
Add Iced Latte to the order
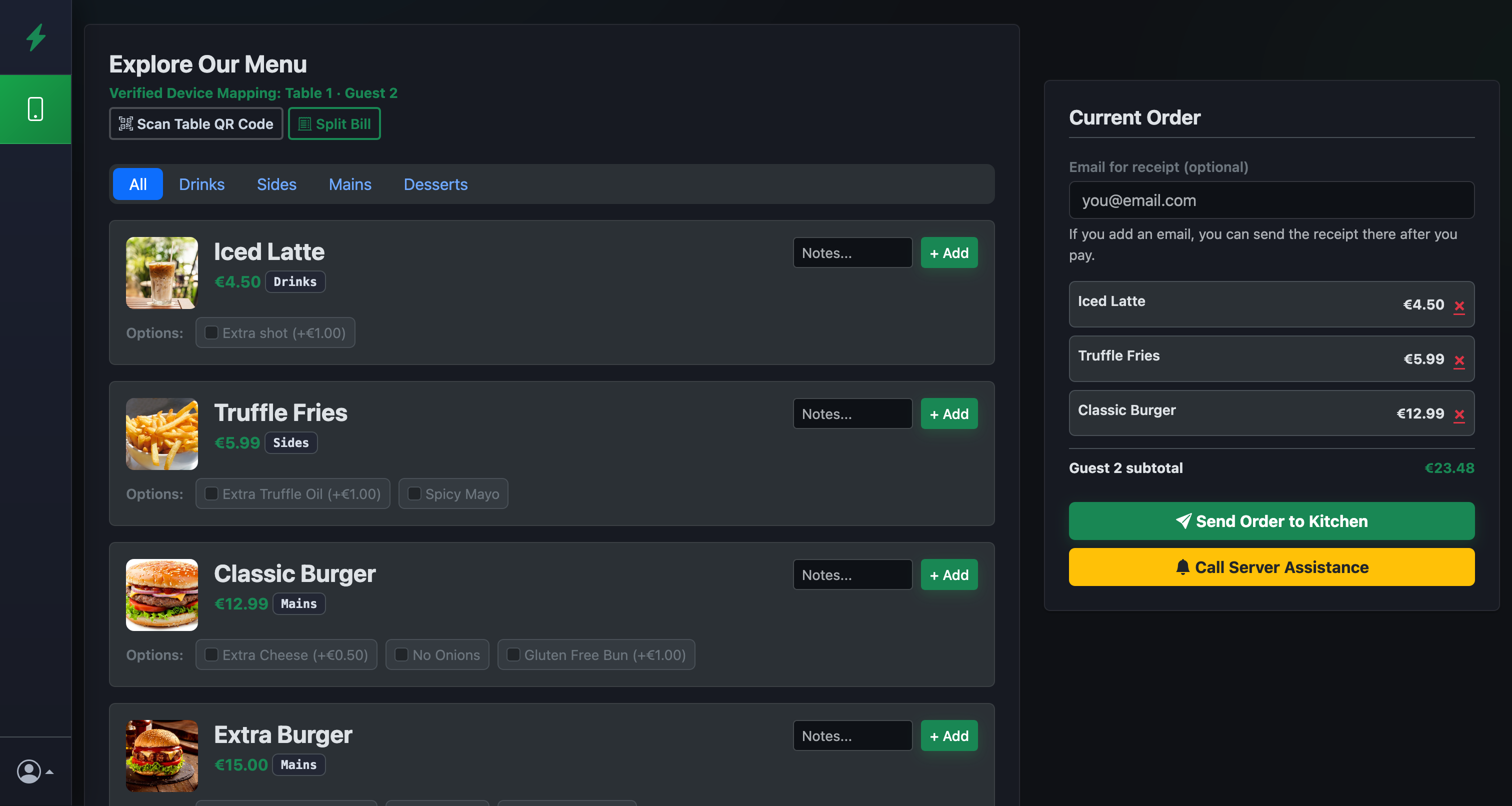[x=949, y=253]
